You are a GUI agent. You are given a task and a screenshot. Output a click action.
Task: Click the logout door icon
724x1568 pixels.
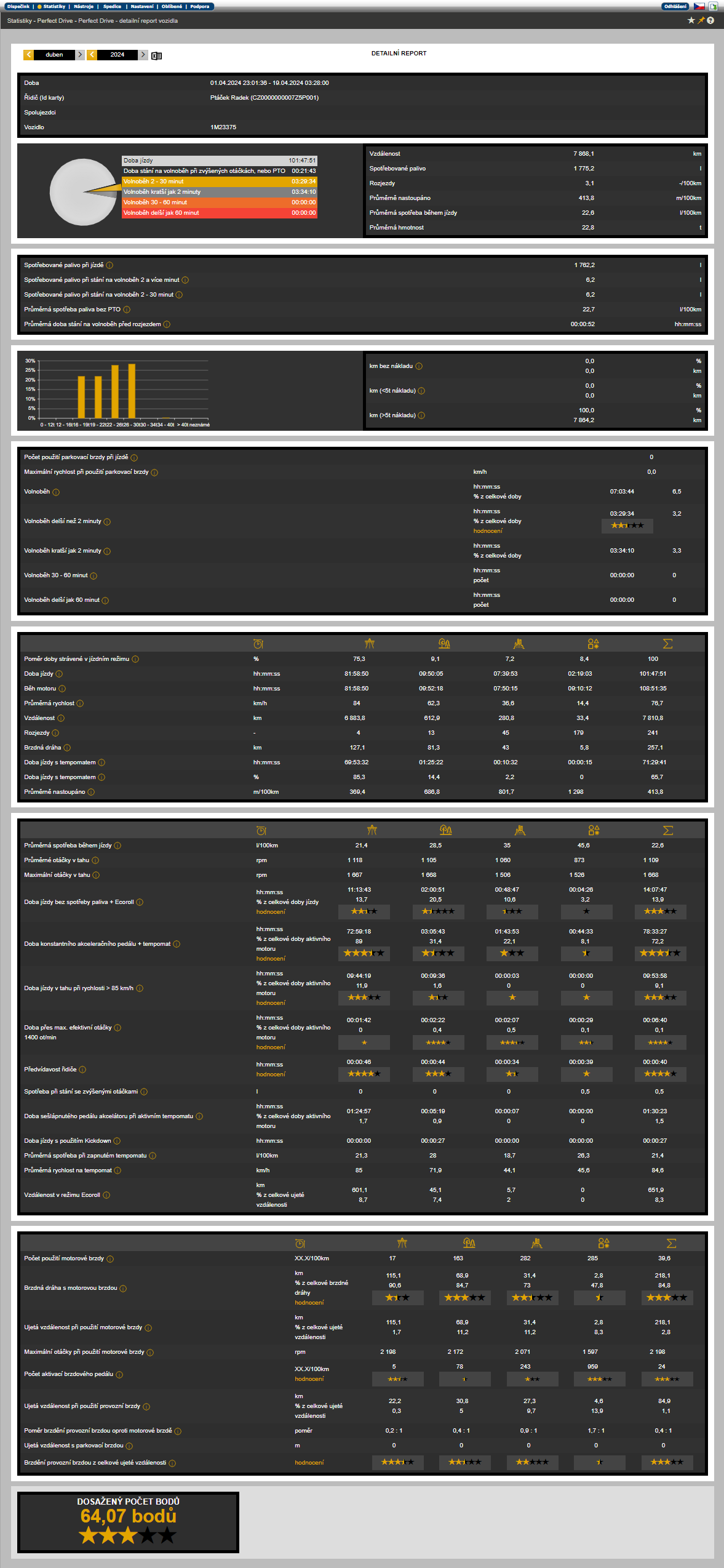click(713, 6)
